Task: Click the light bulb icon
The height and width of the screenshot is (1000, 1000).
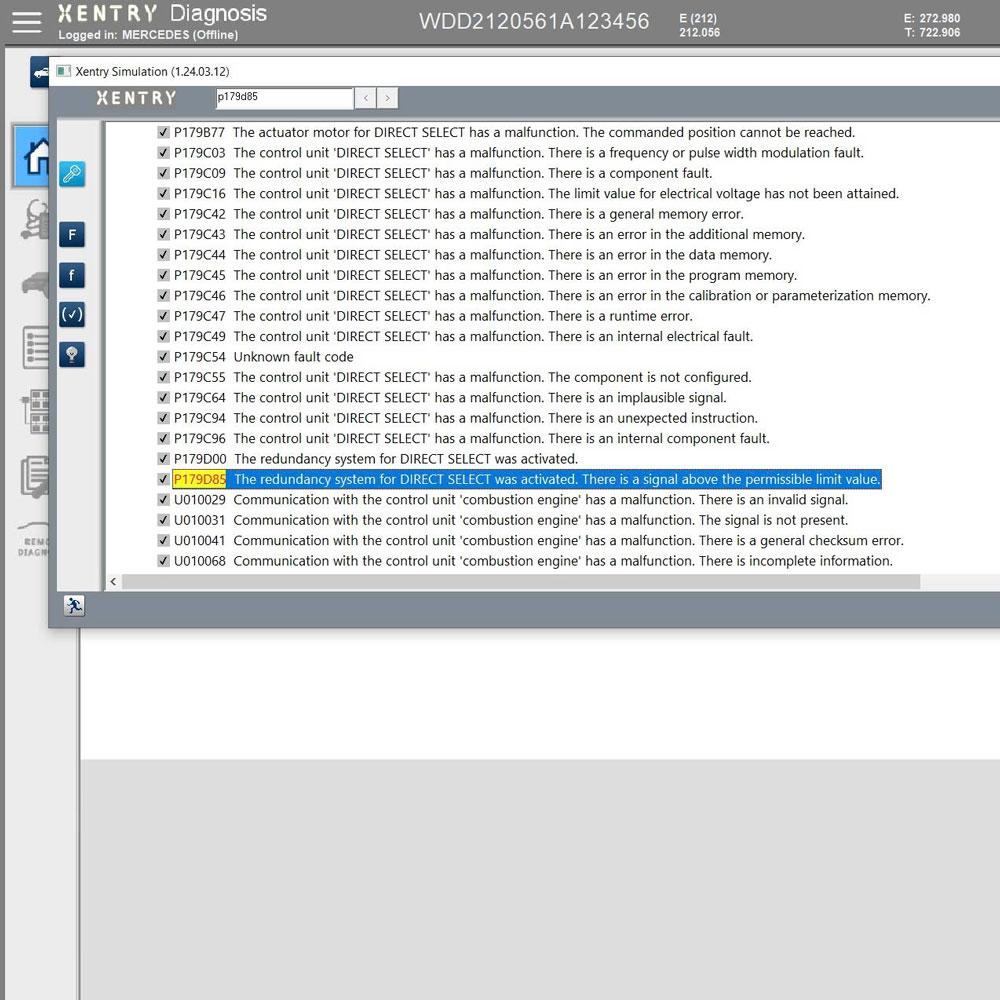Action: point(72,355)
